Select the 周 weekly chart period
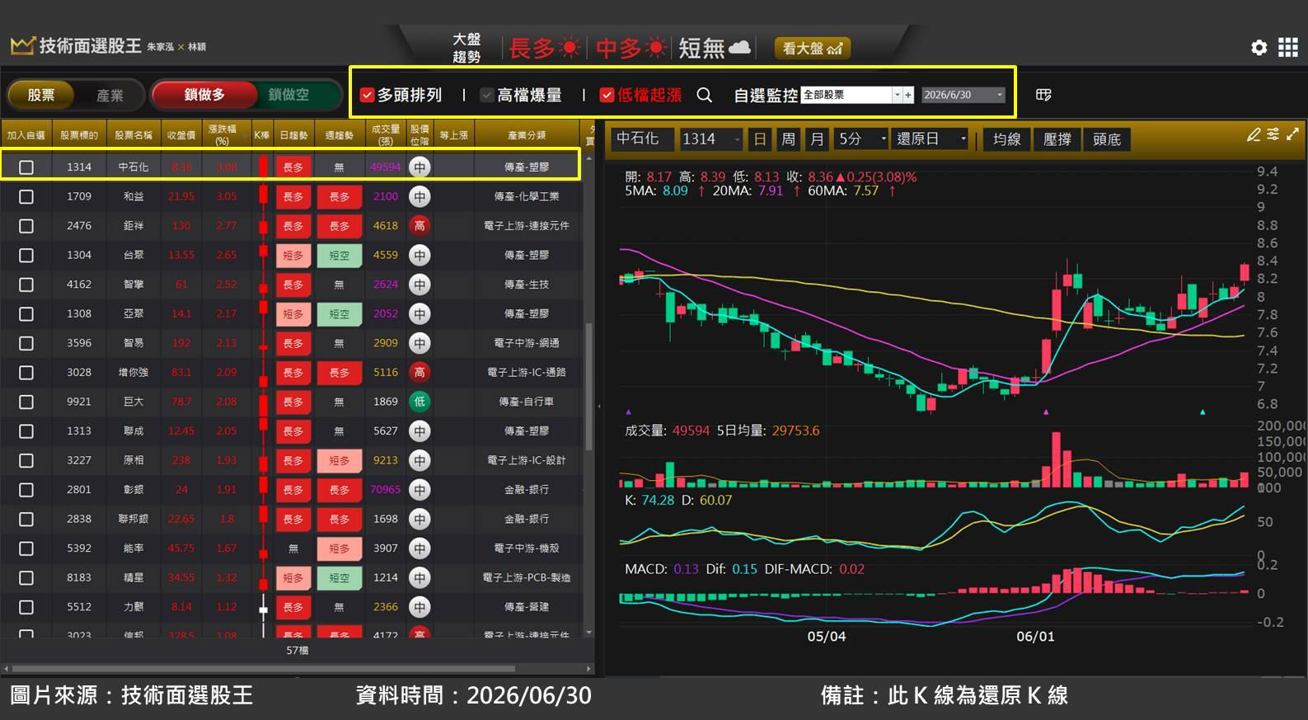1308x720 pixels. (789, 139)
